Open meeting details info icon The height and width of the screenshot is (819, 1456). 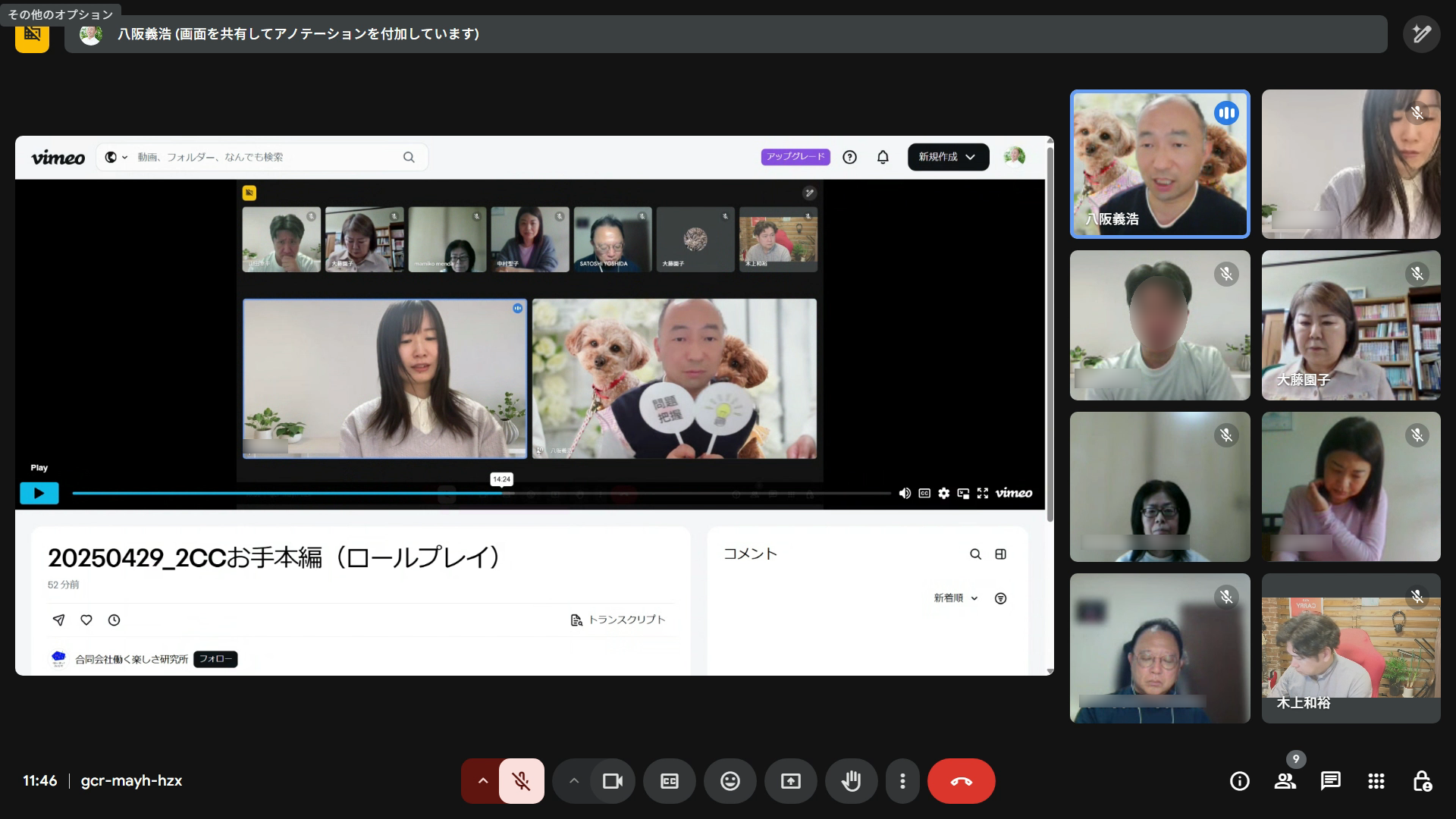point(1239,781)
